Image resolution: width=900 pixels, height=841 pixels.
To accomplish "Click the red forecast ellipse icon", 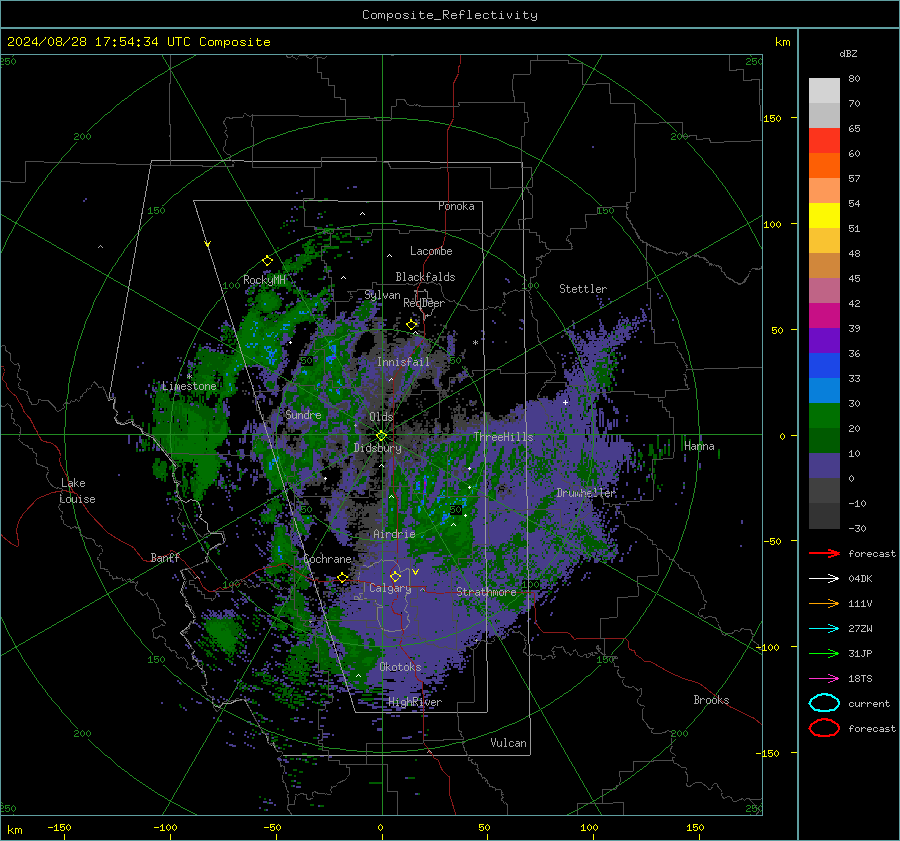I will 824,728.
